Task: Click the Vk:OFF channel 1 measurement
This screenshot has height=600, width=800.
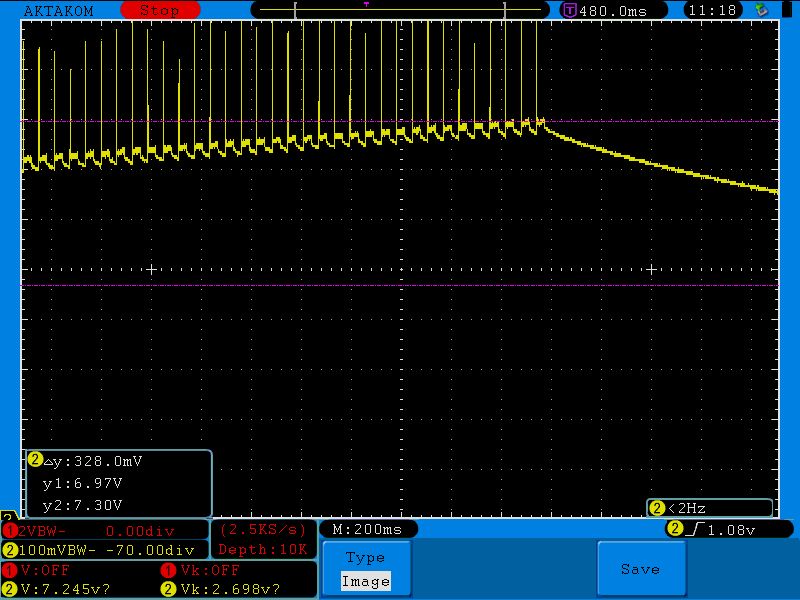Action: (x=210, y=570)
